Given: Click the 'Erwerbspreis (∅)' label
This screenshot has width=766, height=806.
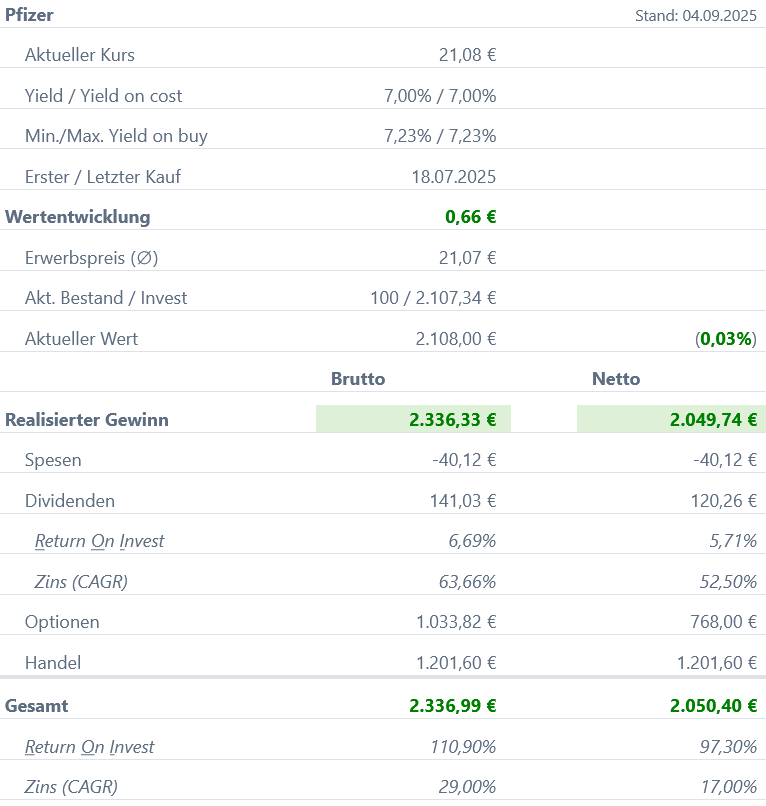Looking at the screenshot, I should click(x=92, y=258).
